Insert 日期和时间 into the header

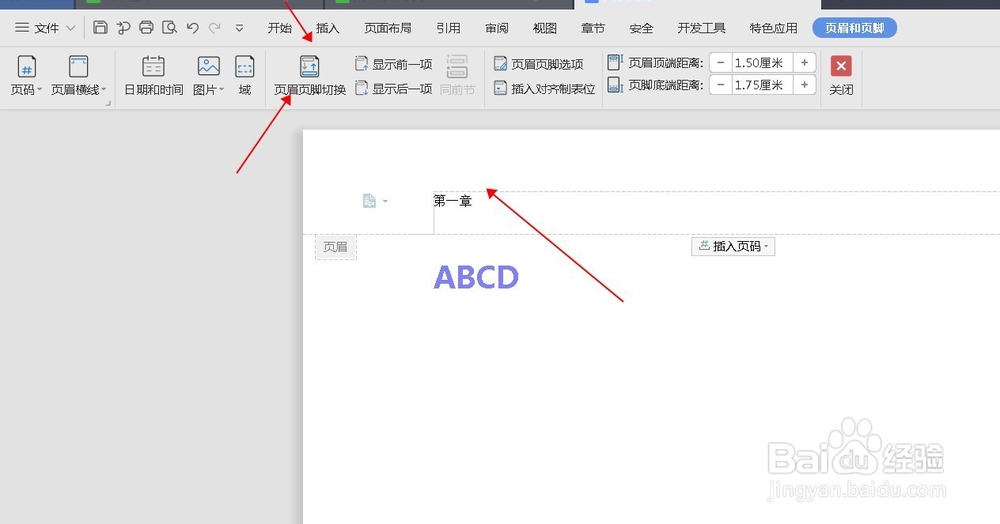click(x=153, y=75)
